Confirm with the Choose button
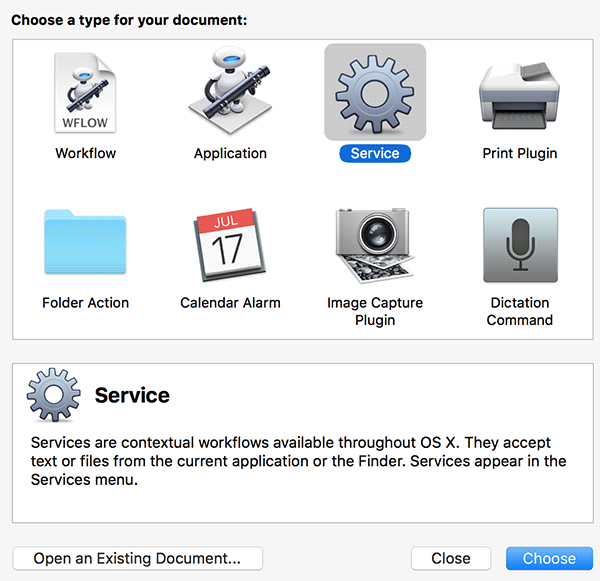This screenshot has height=581, width=600. click(x=549, y=558)
